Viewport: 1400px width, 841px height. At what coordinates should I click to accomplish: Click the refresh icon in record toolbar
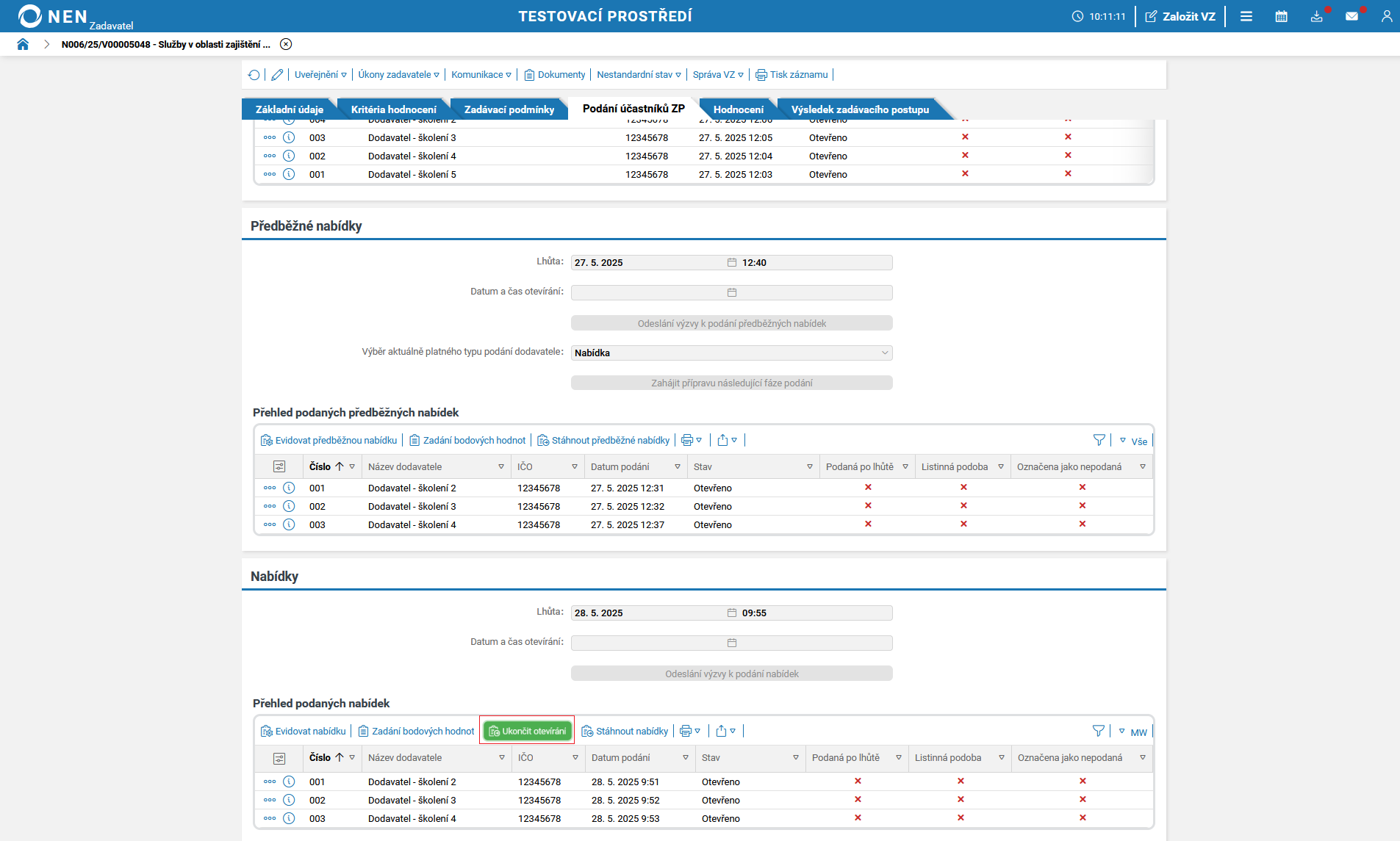pos(254,75)
